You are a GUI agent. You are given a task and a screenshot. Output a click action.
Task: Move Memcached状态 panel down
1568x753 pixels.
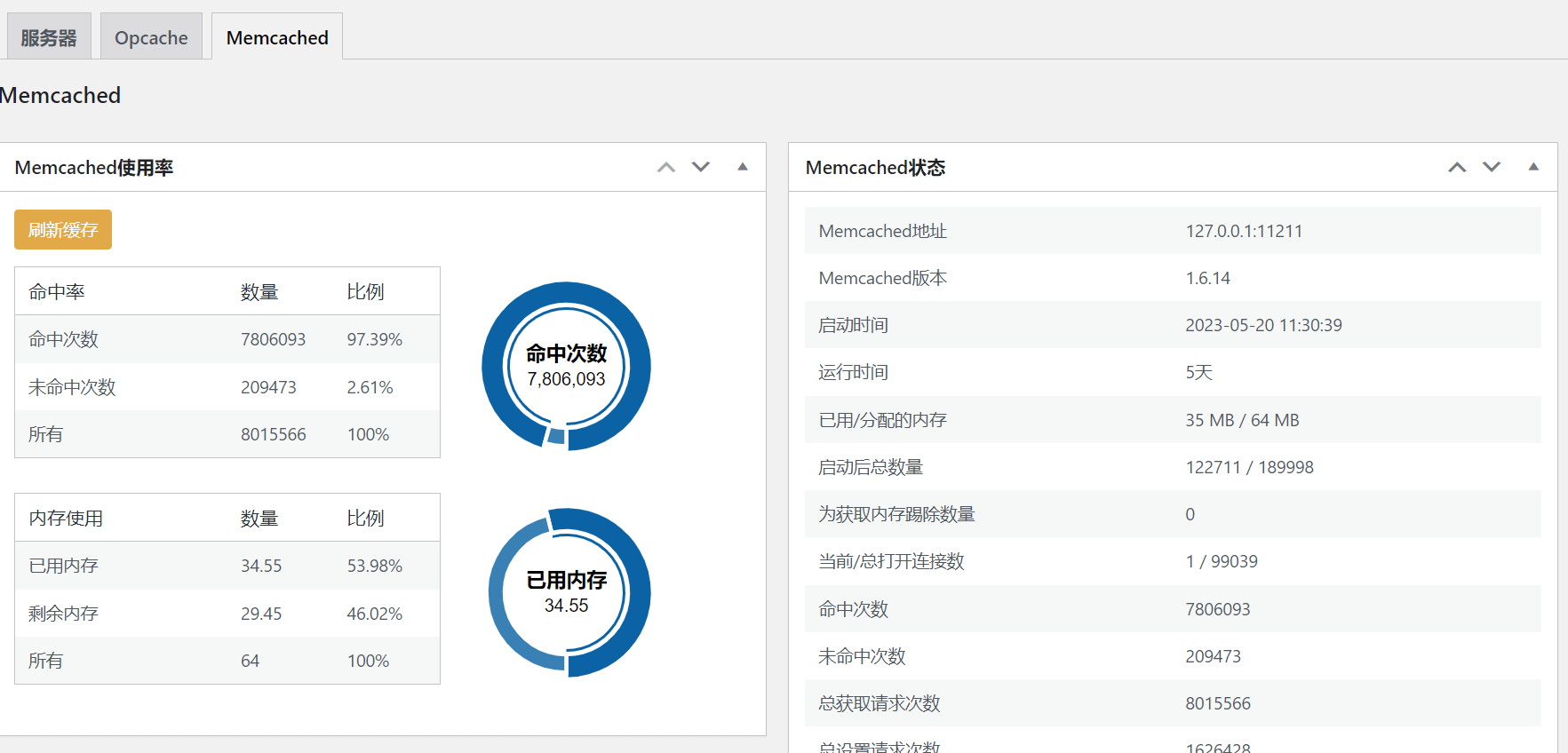1492,167
